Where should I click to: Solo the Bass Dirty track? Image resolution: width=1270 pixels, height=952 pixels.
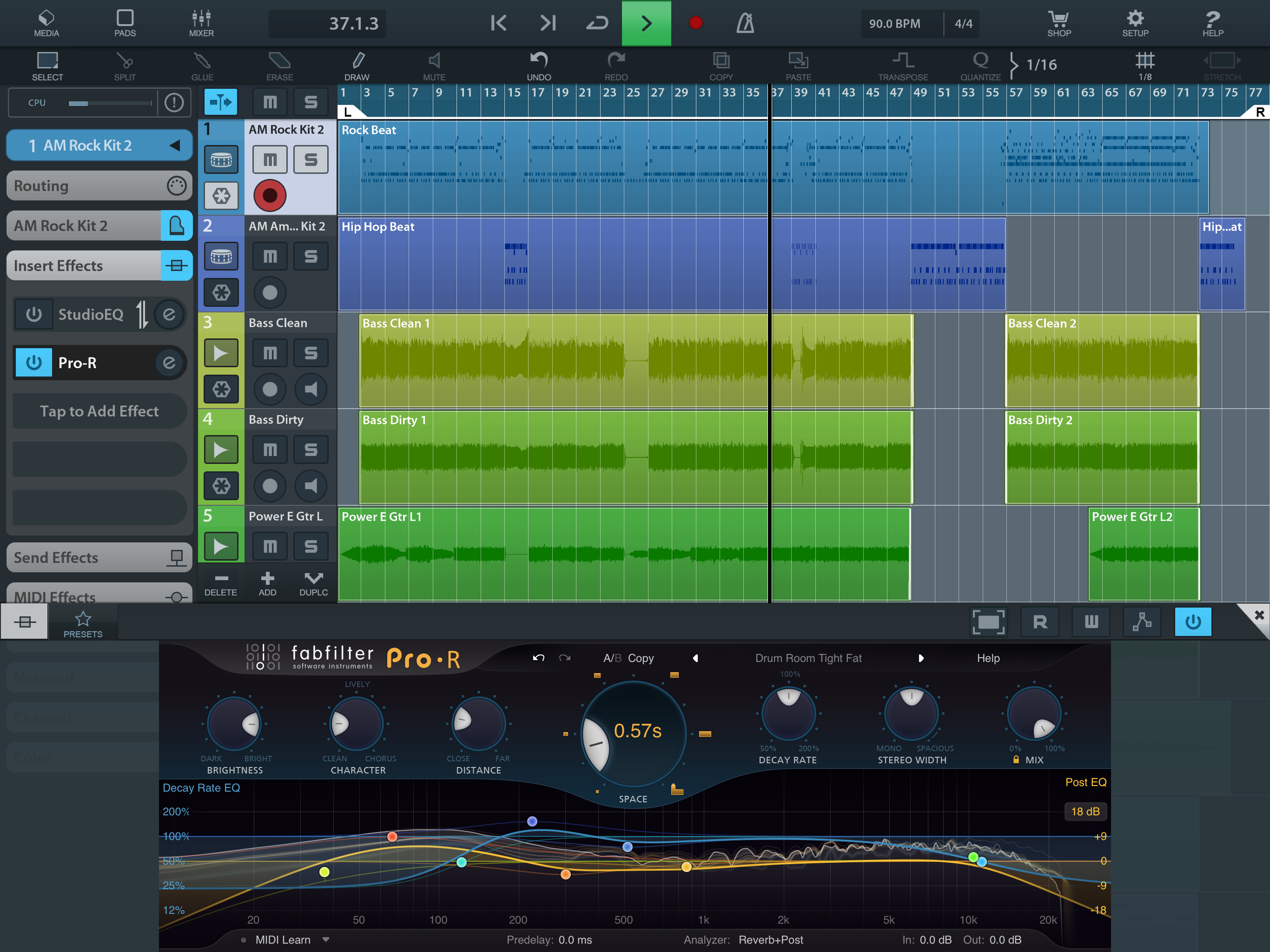point(311,450)
